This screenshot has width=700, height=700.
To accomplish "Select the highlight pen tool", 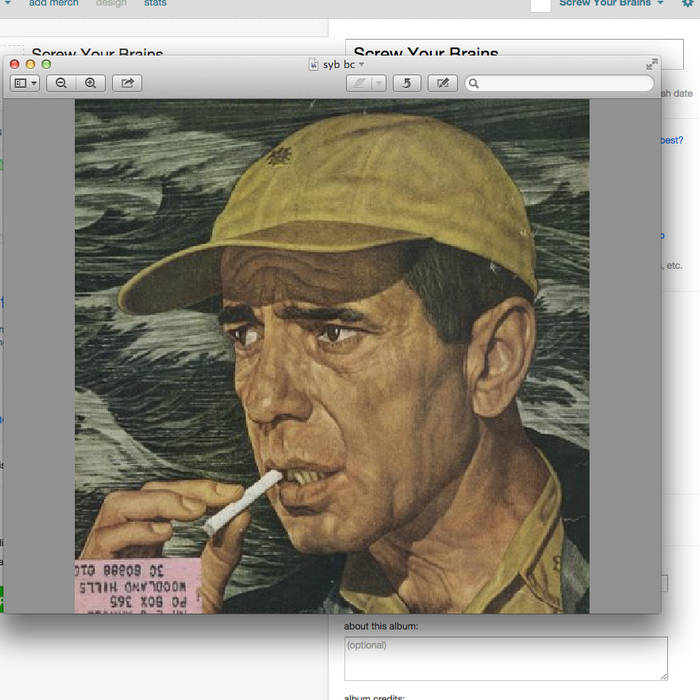I will [x=358, y=83].
